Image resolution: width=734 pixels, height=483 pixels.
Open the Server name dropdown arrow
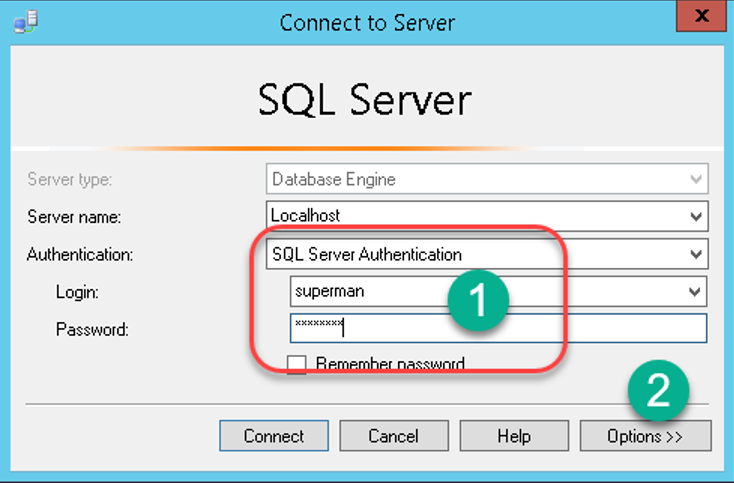pyautogui.click(x=696, y=215)
